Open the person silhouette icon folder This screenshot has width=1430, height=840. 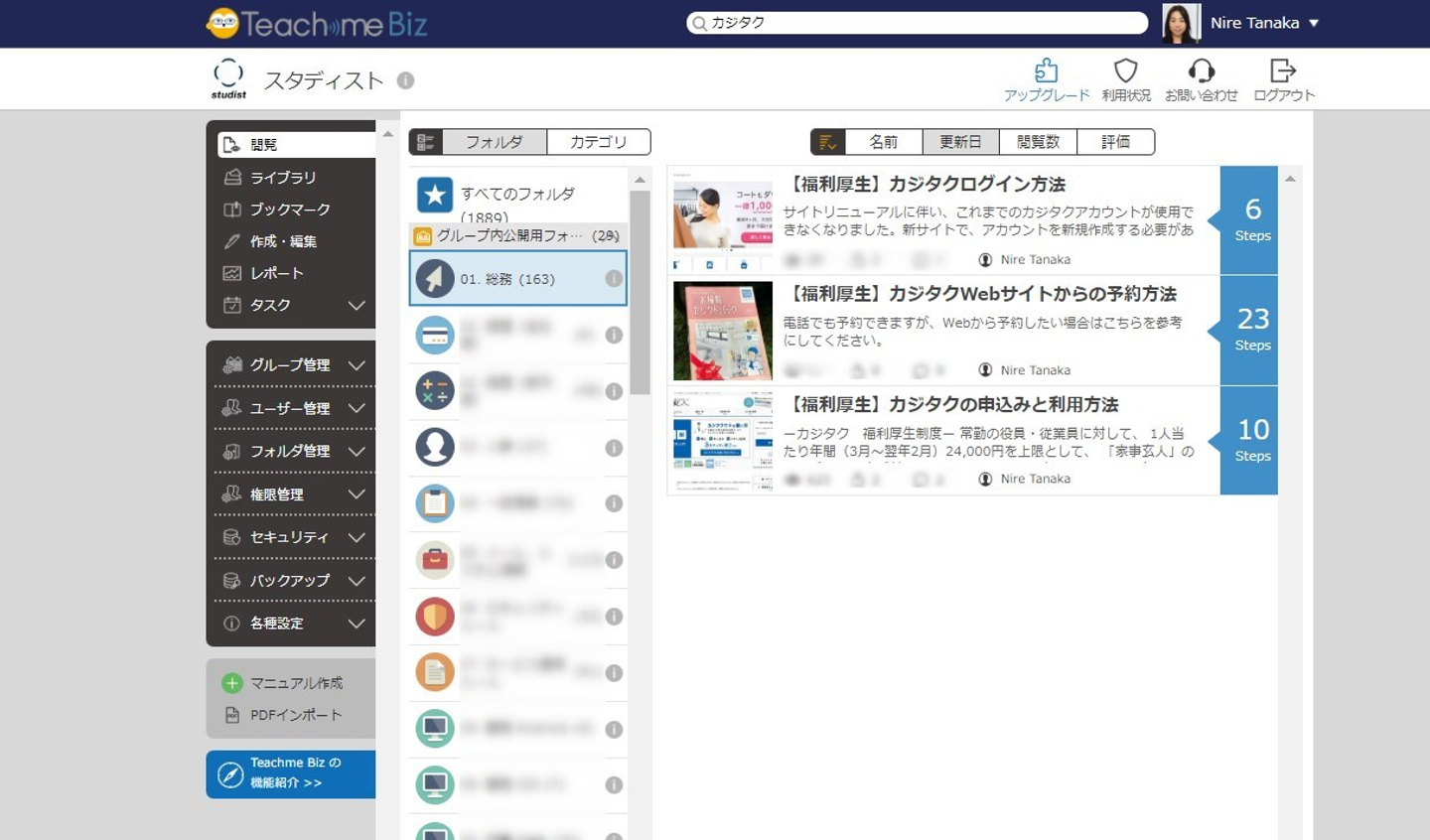click(435, 448)
